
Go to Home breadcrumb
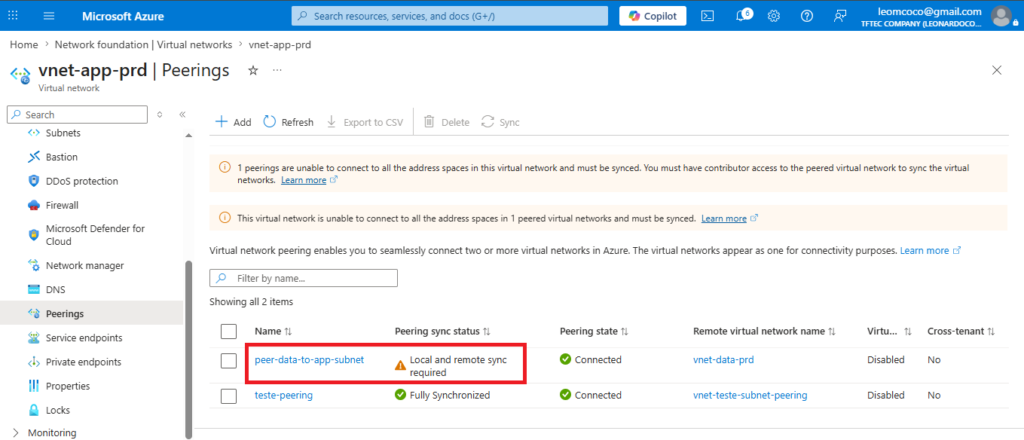[x=24, y=45]
